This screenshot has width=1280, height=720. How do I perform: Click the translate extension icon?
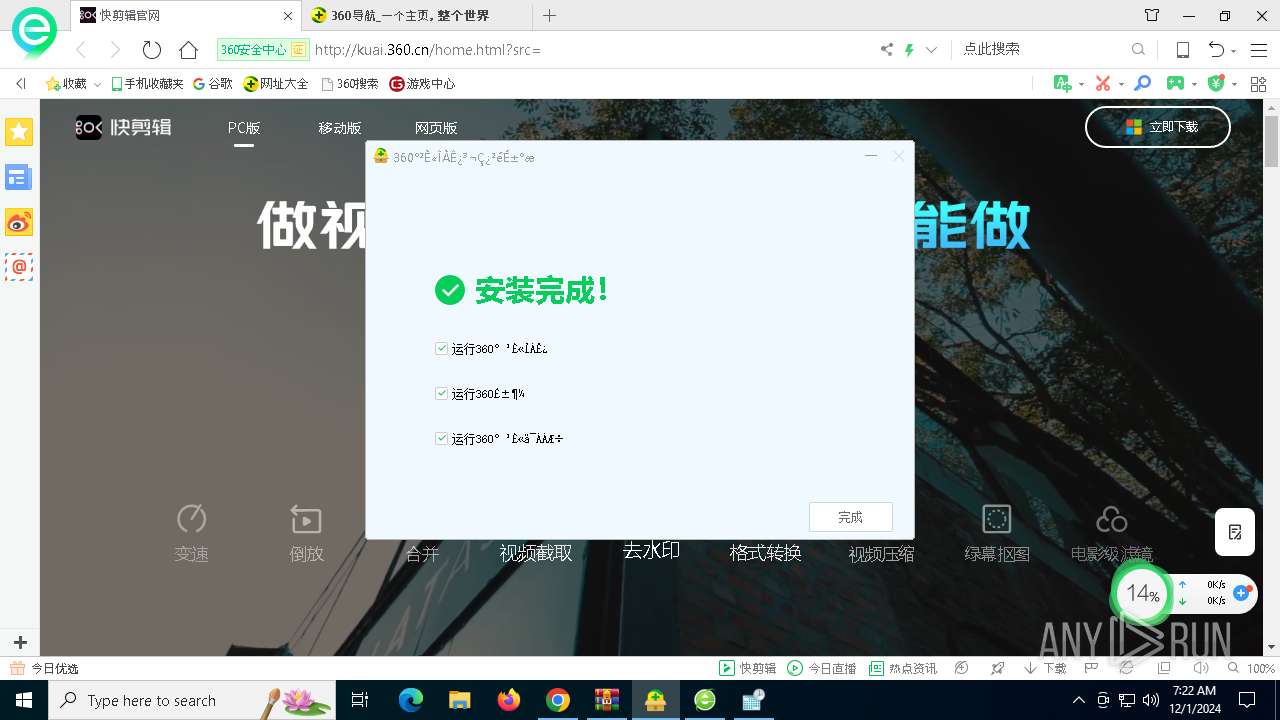coord(1063,84)
